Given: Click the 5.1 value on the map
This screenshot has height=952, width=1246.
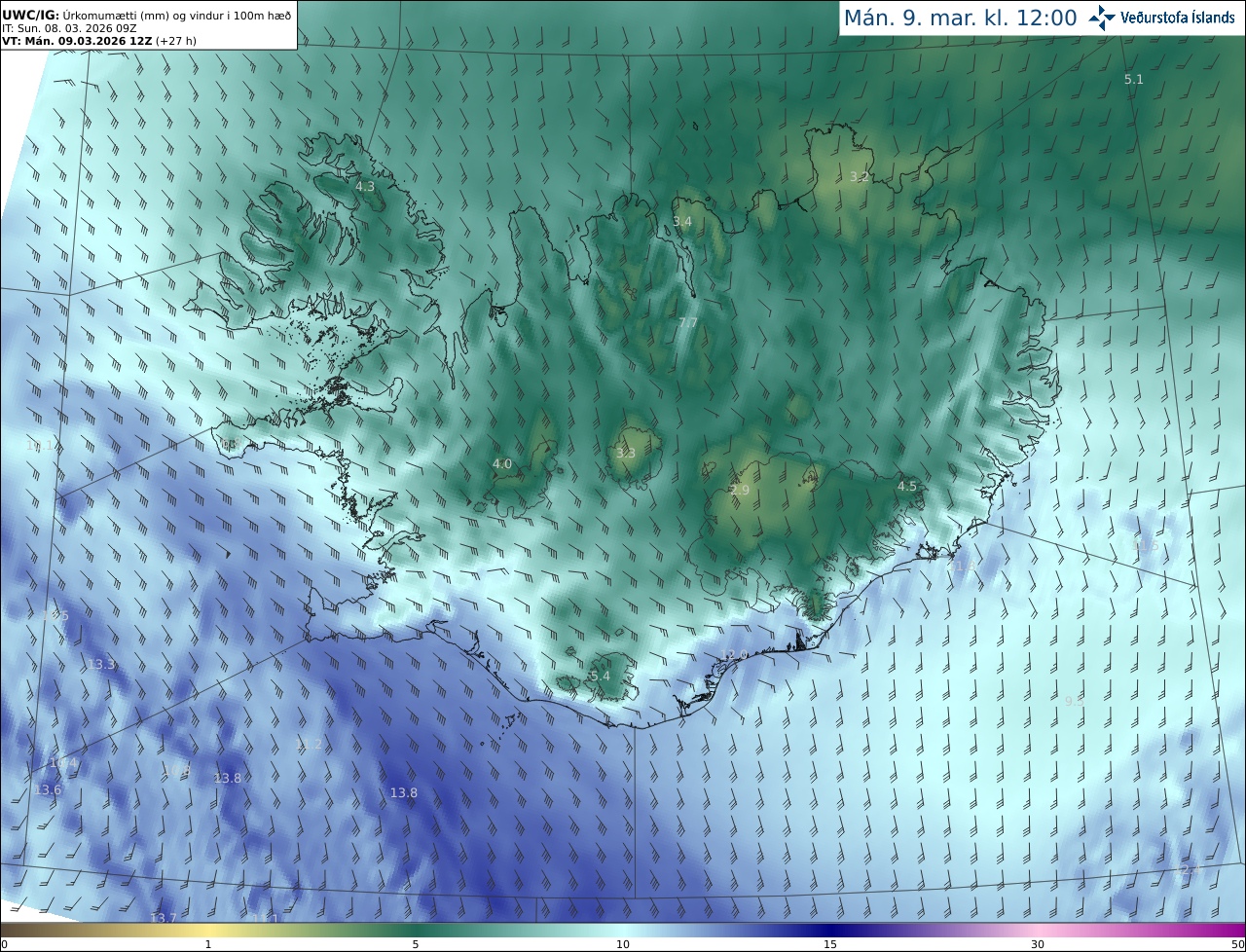Looking at the screenshot, I should point(1134,80).
